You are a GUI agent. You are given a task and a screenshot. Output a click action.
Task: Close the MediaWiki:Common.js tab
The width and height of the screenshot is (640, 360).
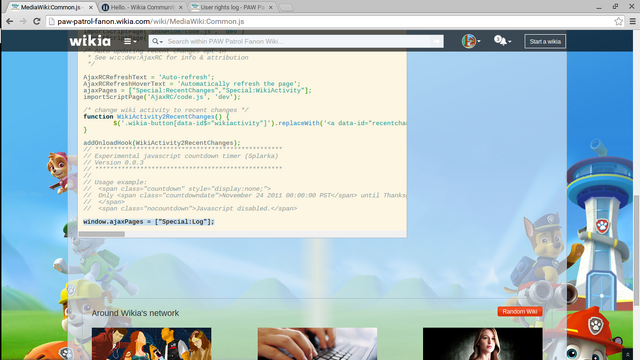tap(91, 7)
